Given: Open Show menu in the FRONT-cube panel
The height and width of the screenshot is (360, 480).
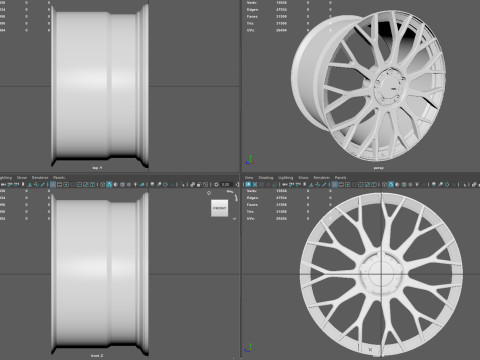Looking at the screenshot, I should point(22,178).
